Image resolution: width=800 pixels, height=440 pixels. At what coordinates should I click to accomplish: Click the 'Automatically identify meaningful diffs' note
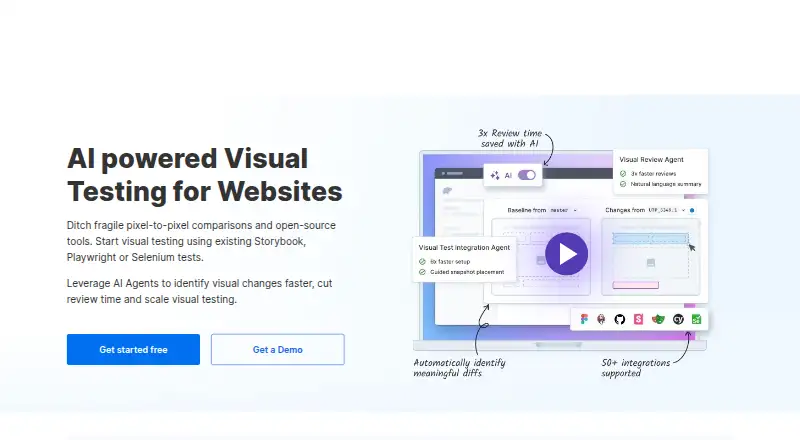pyautogui.click(x=459, y=368)
